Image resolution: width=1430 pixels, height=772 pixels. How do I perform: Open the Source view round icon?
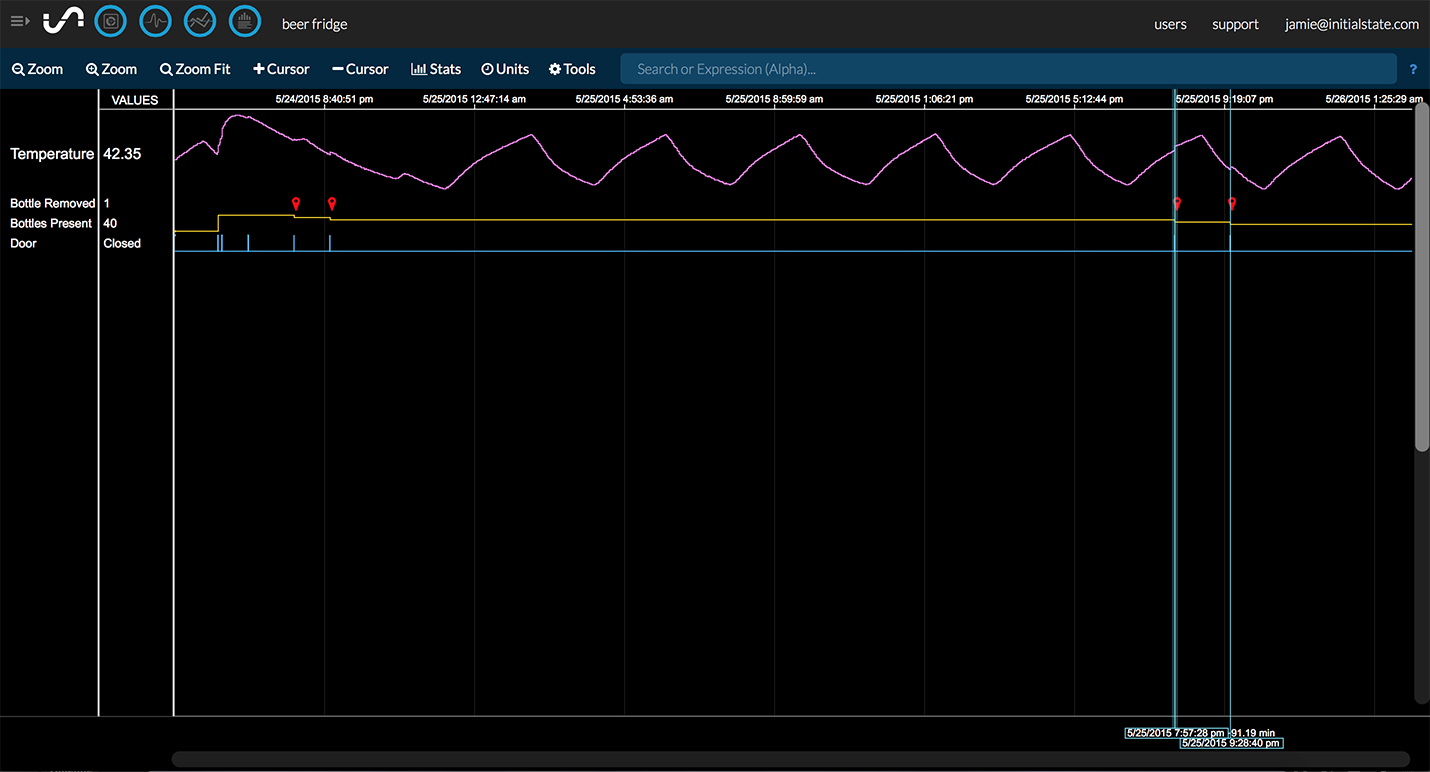(x=110, y=21)
